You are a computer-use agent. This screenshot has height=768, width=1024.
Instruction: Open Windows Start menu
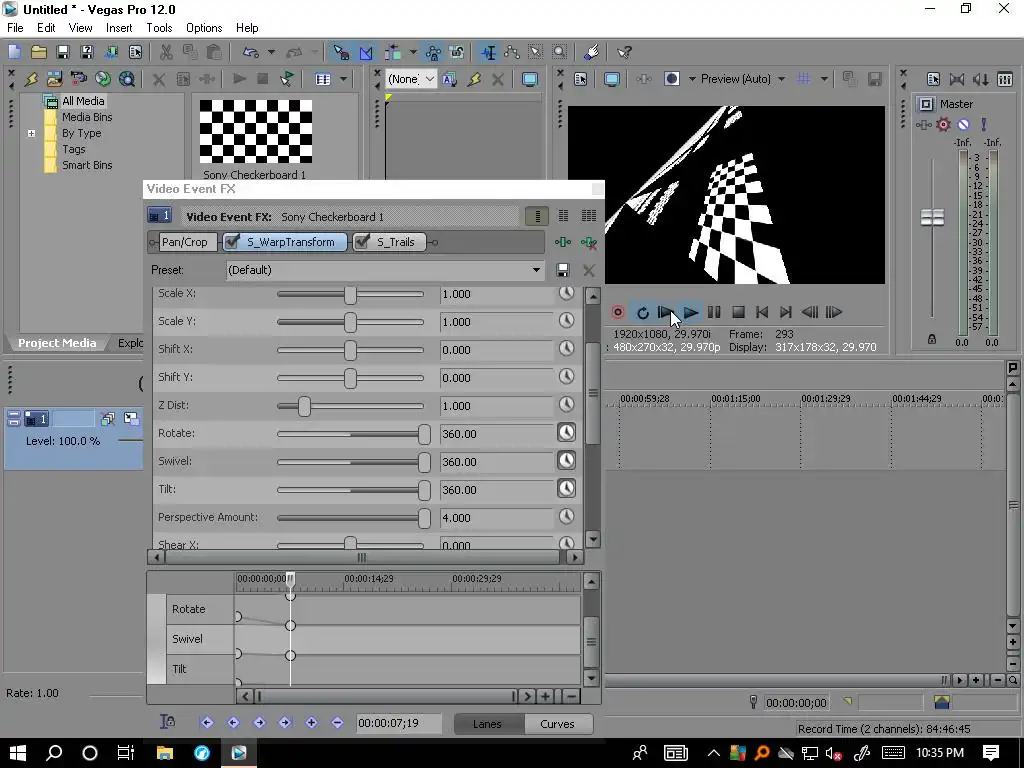[x=18, y=752]
